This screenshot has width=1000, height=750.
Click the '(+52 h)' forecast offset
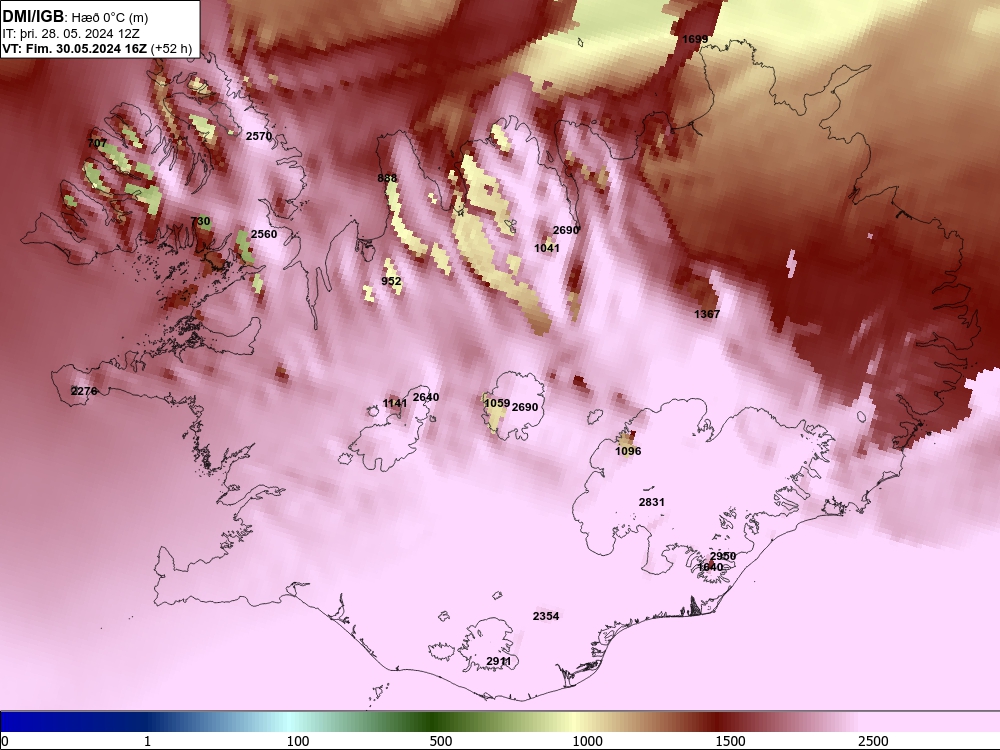pyautogui.click(x=172, y=48)
